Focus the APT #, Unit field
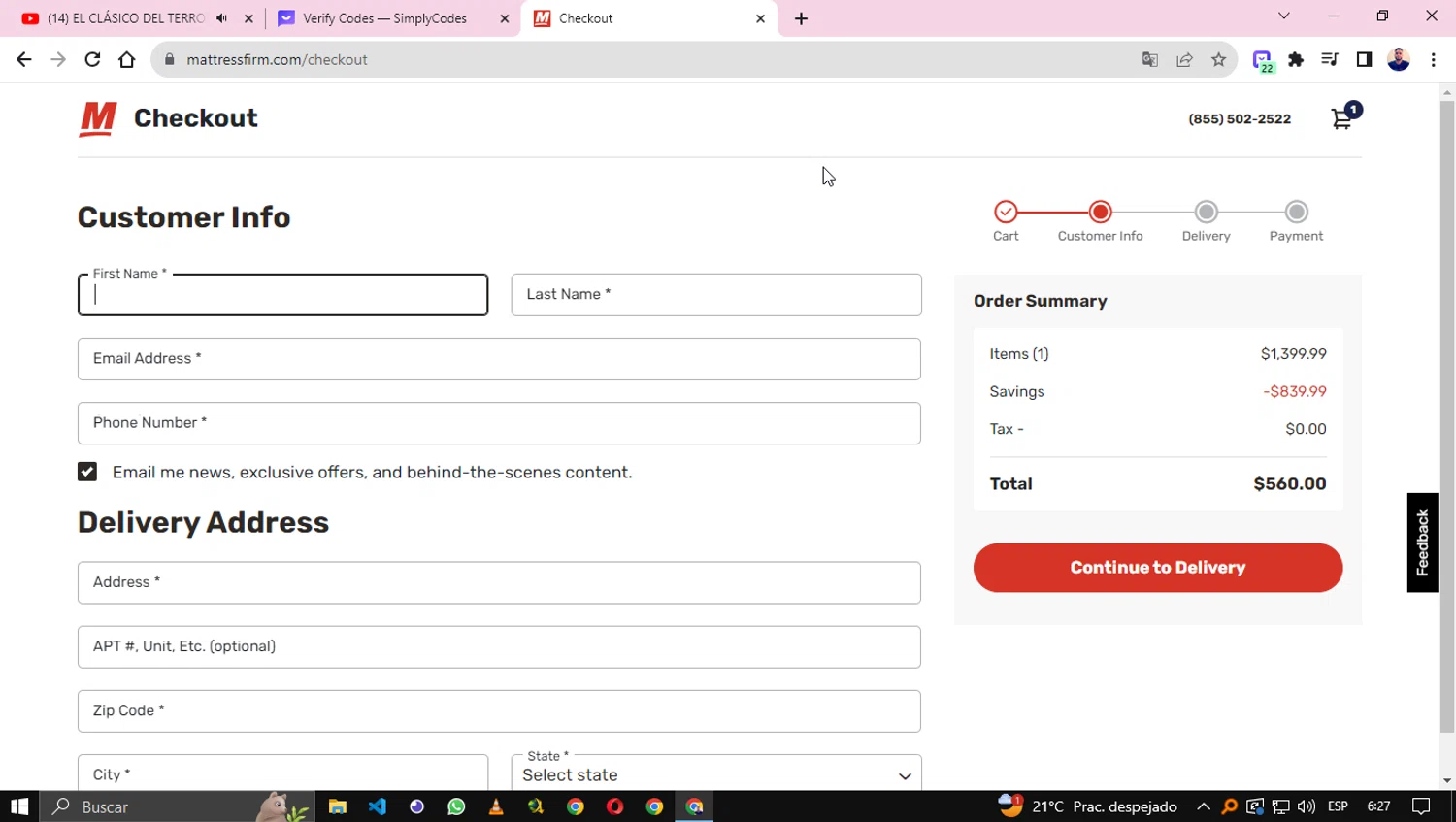This screenshot has height=822, width=1456. coord(499,646)
